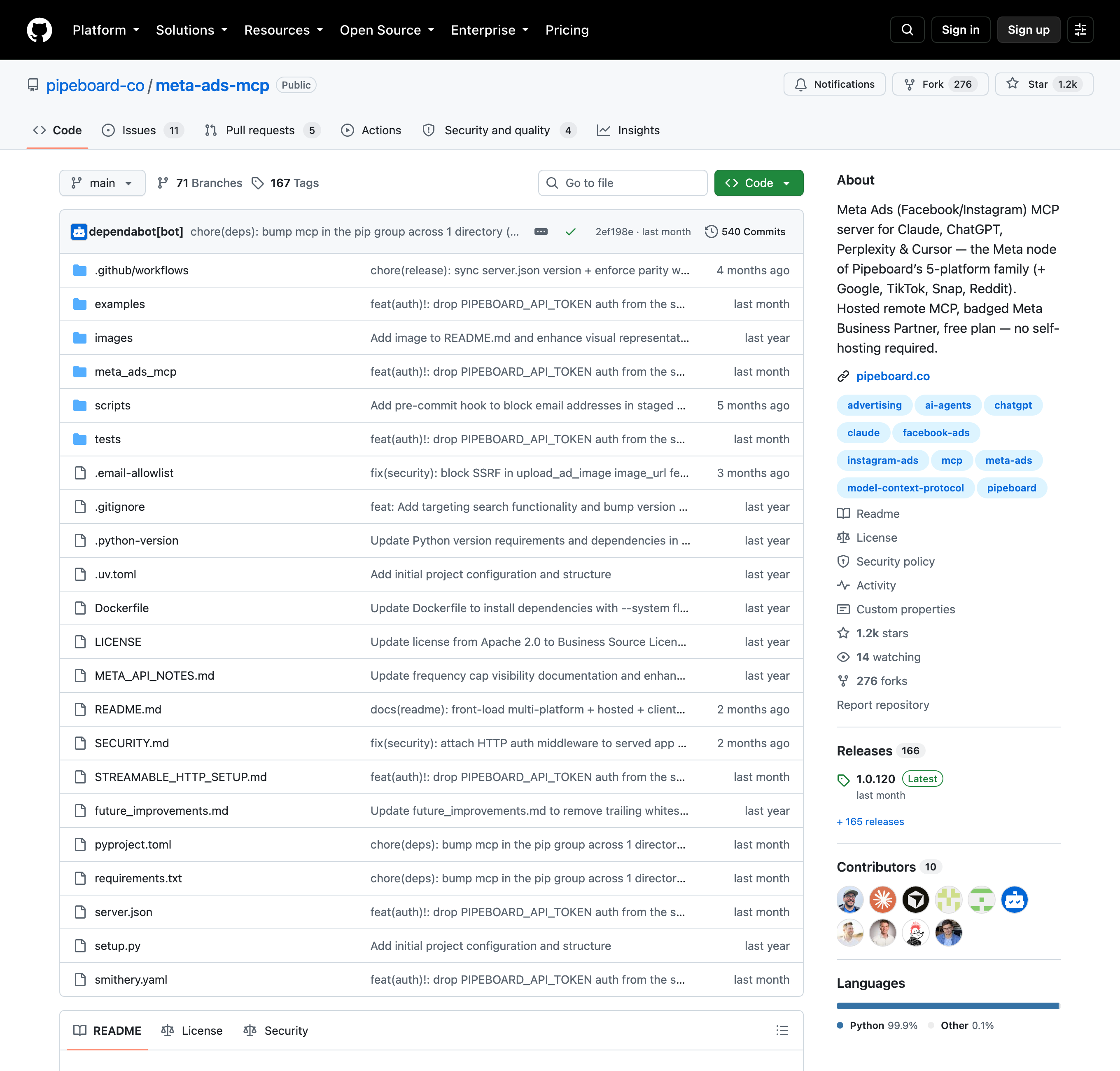
Task: Open the META_API_NOTES.md file name
Action: [x=155, y=676]
